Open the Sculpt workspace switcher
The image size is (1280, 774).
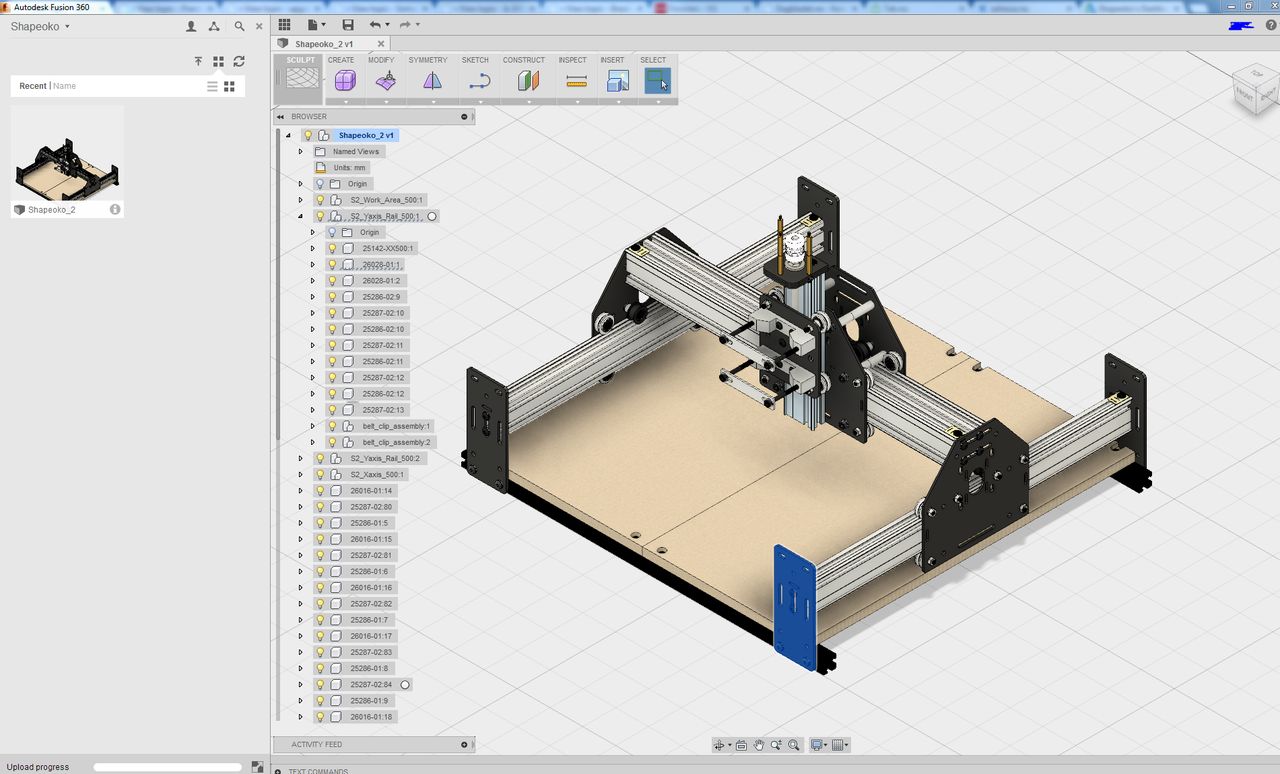click(x=300, y=79)
